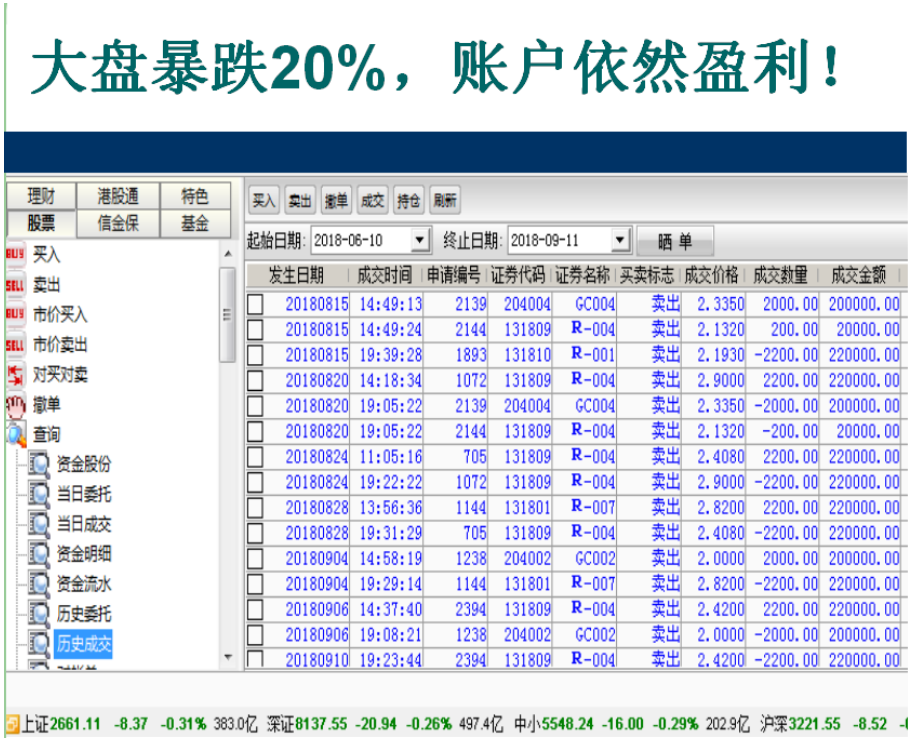Click the red BUY icon beside 买入
This screenshot has width=918, height=743.
[x=15, y=255]
